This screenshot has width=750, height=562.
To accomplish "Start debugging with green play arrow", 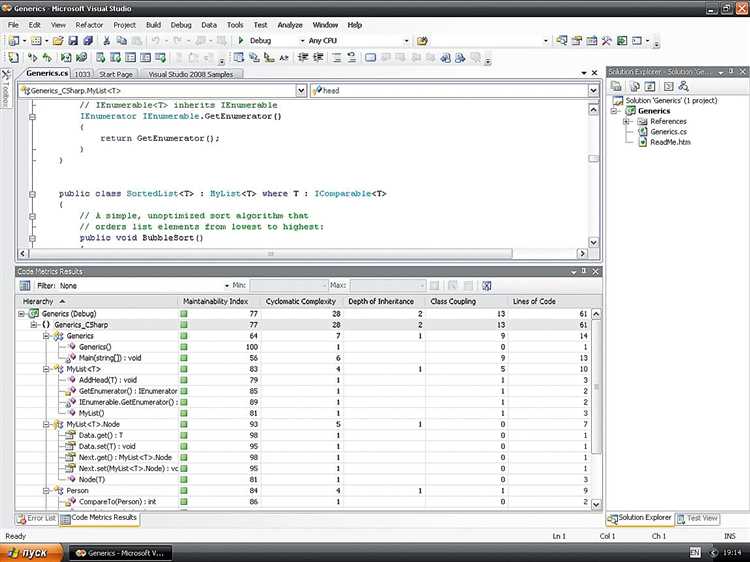I will click(241, 41).
